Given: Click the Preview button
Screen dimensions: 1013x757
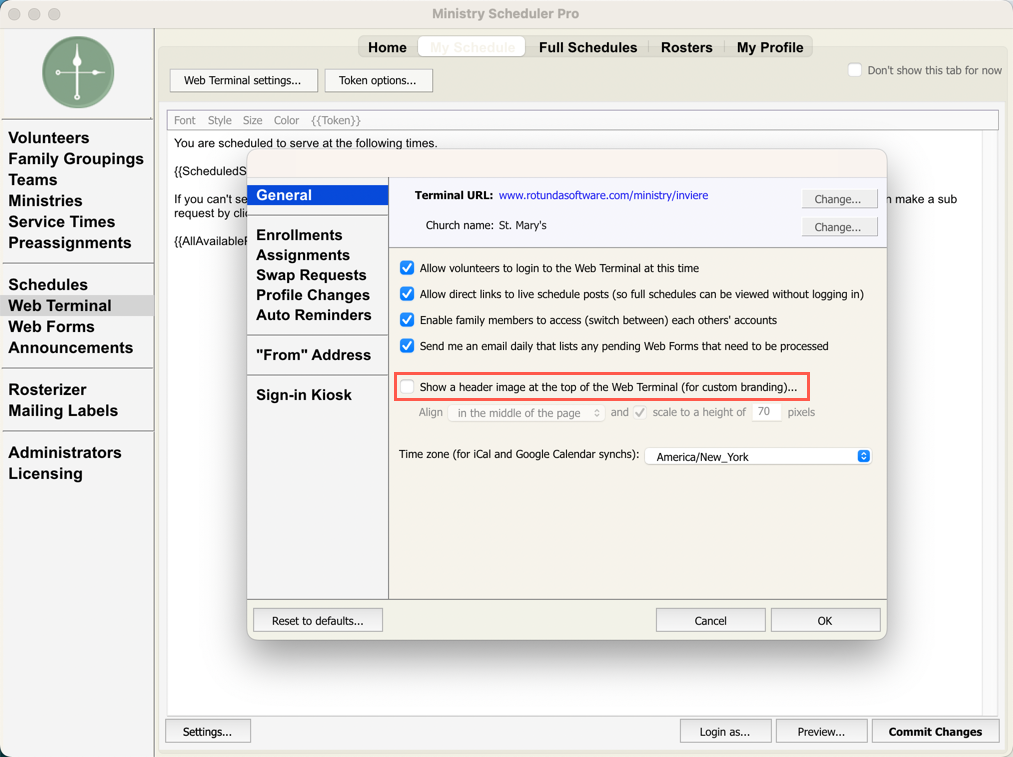Looking at the screenshot, I should click(x=821, y=731).
